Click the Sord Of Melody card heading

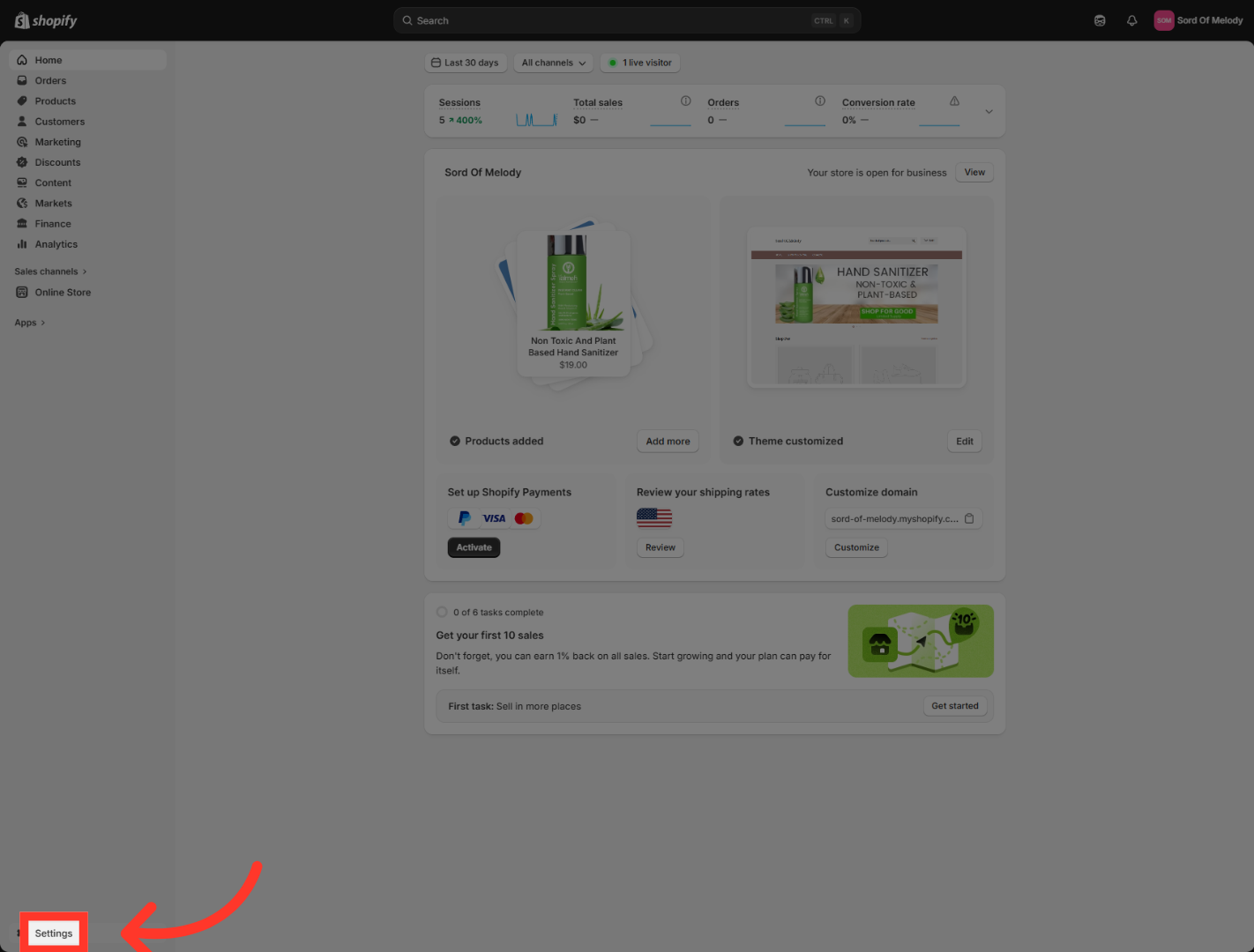(x=482, y=173)
